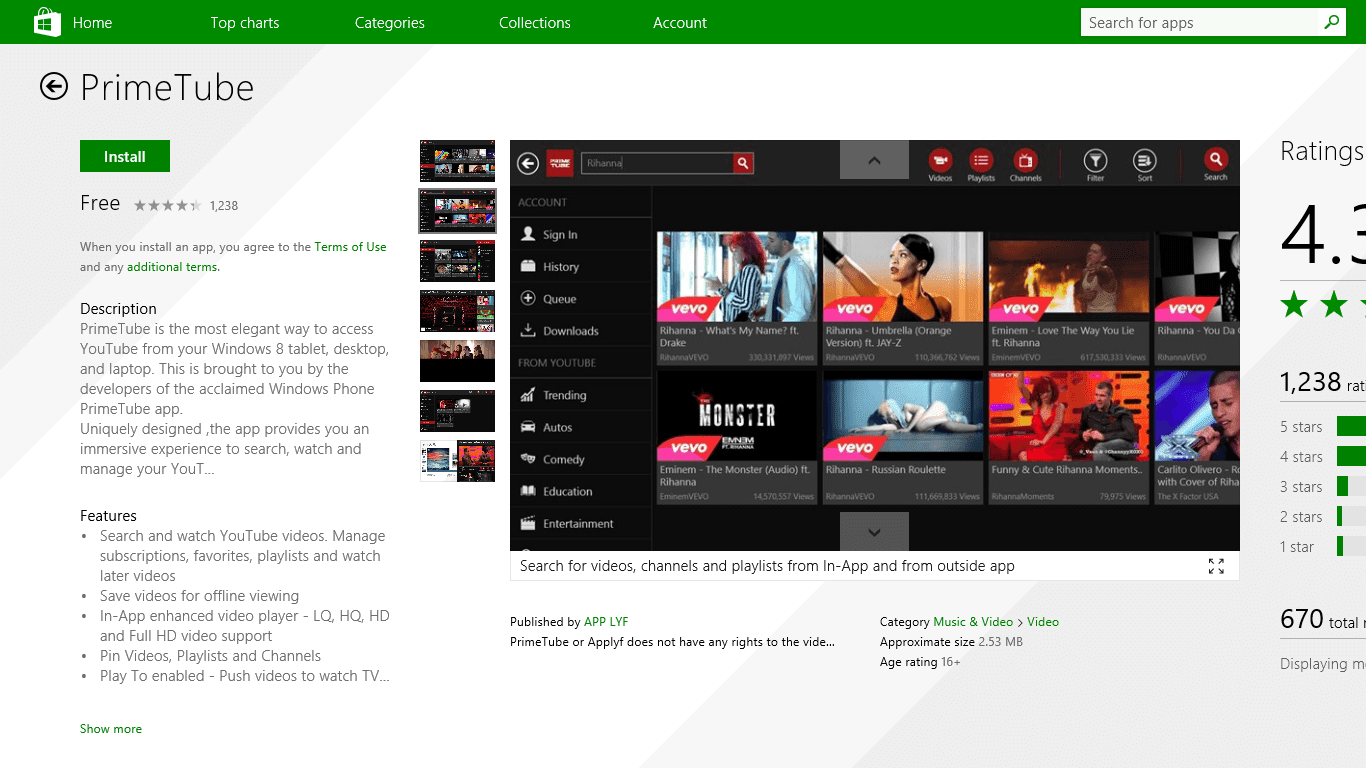Click the "4 stars" rating row label
This screenshot has height=768, width=1366.
click(1301, 457)
